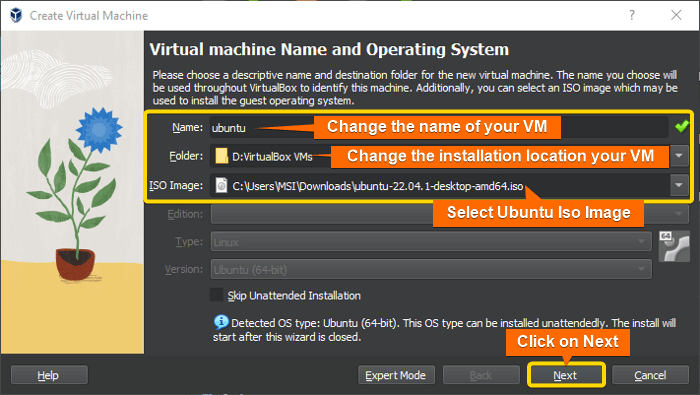Screen dimensions: 700x395
Task: Click the Name label
Action: coord(188,128)
